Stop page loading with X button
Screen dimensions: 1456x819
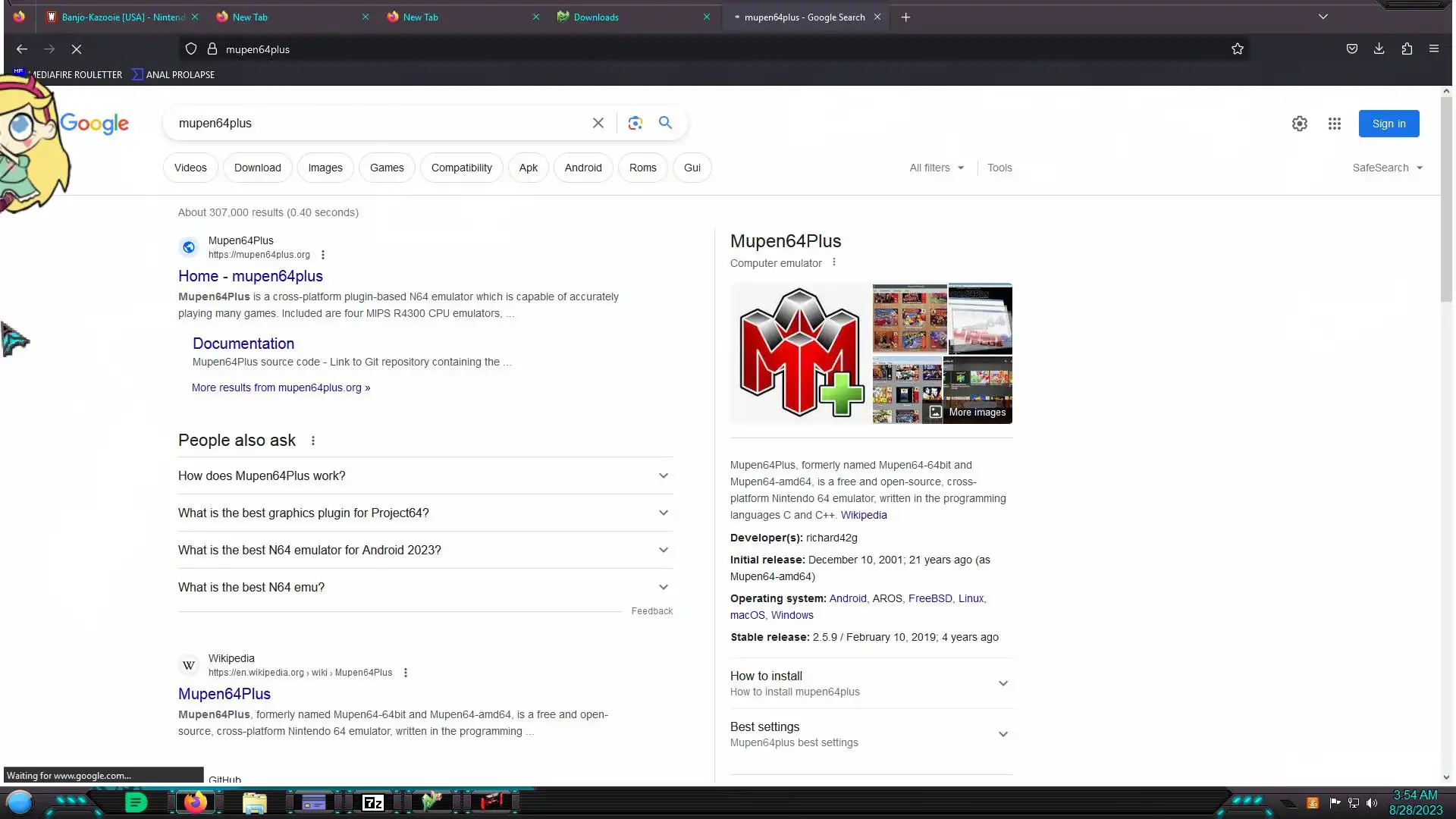[x=77, y=49]
